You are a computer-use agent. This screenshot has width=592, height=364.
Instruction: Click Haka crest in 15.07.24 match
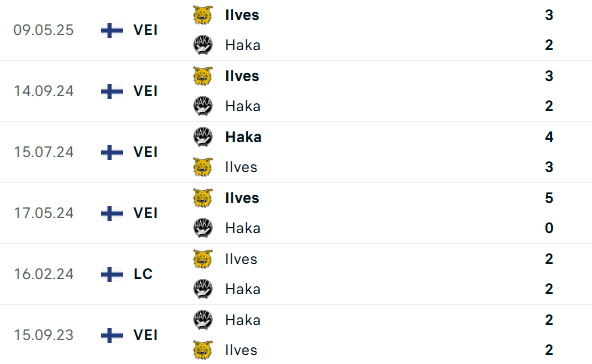pos(203,137)
